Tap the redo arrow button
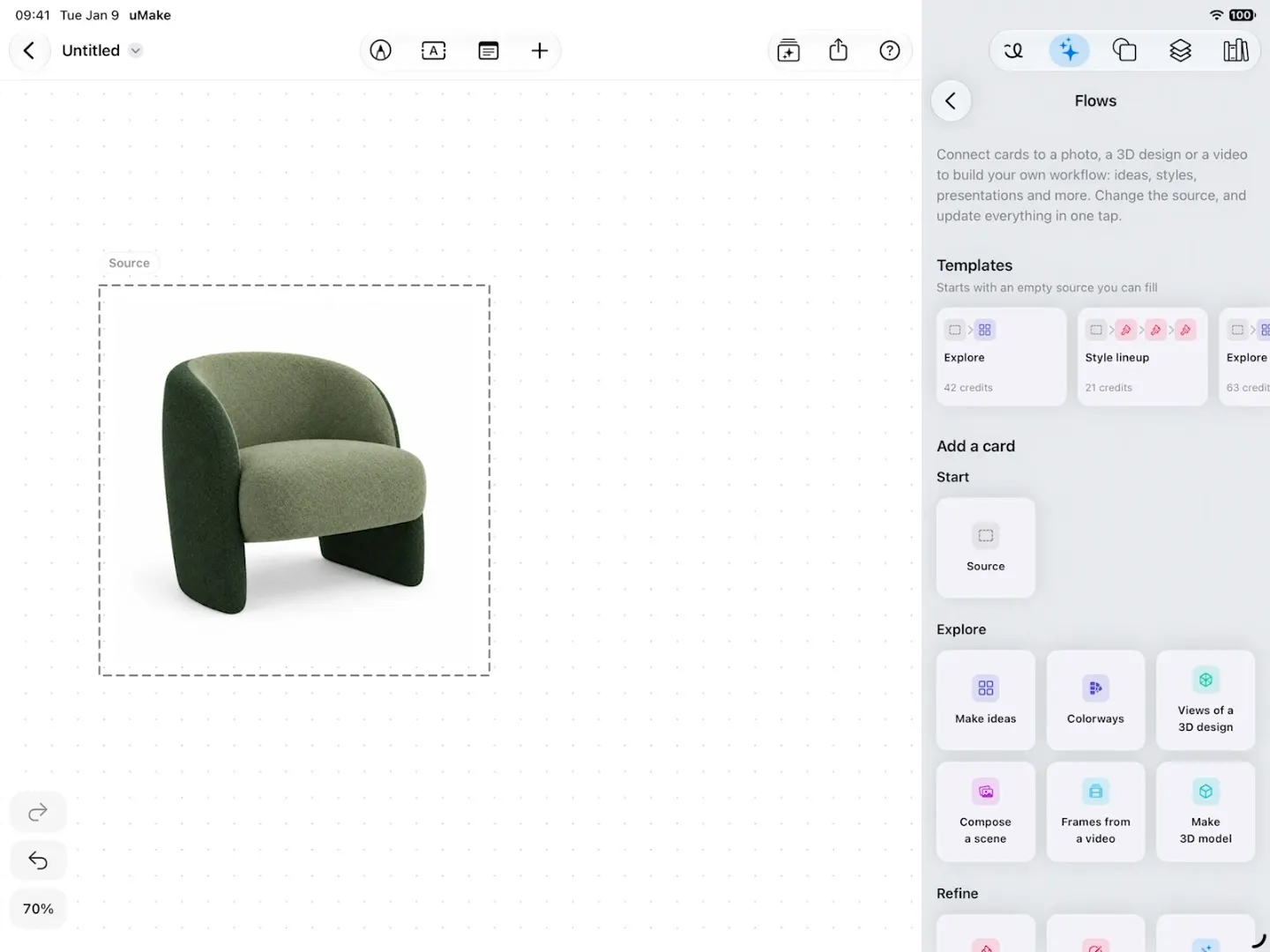The width and height of the screenshot is (1270, 952). click(38, 812)
